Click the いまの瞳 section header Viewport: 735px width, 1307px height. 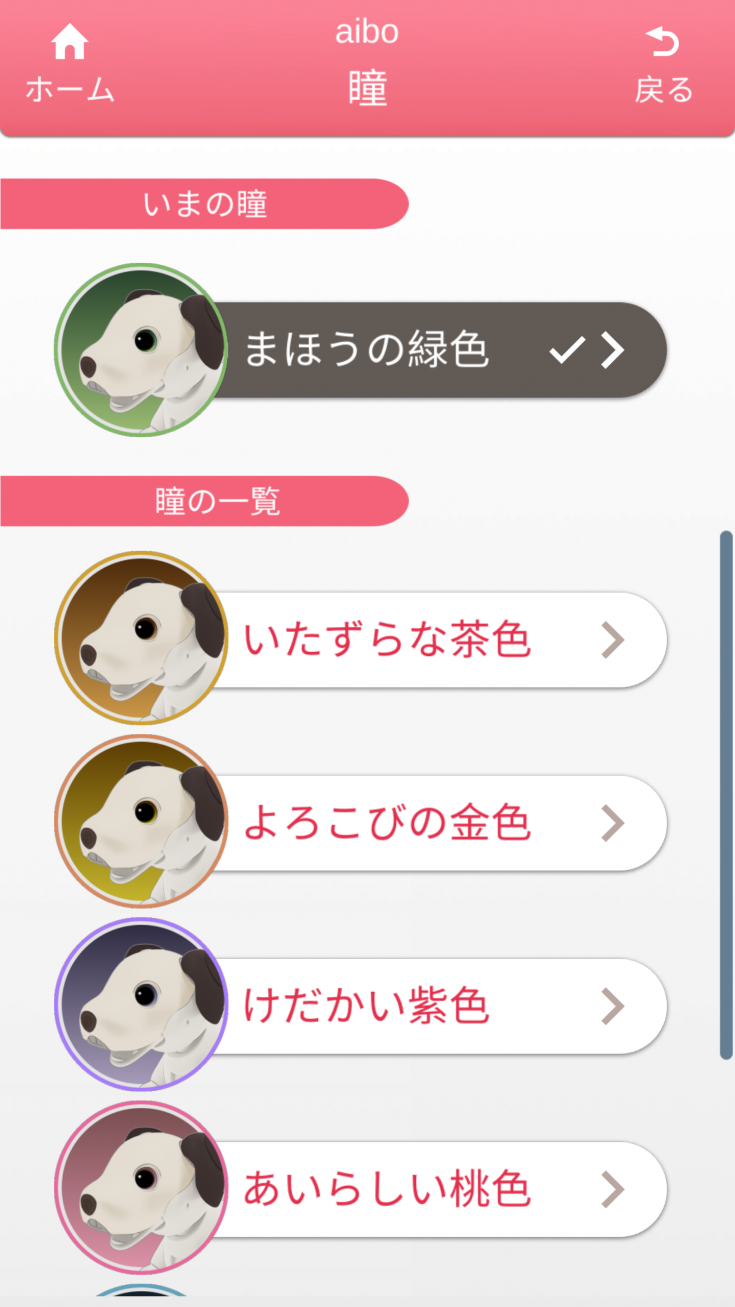[204, 204]
